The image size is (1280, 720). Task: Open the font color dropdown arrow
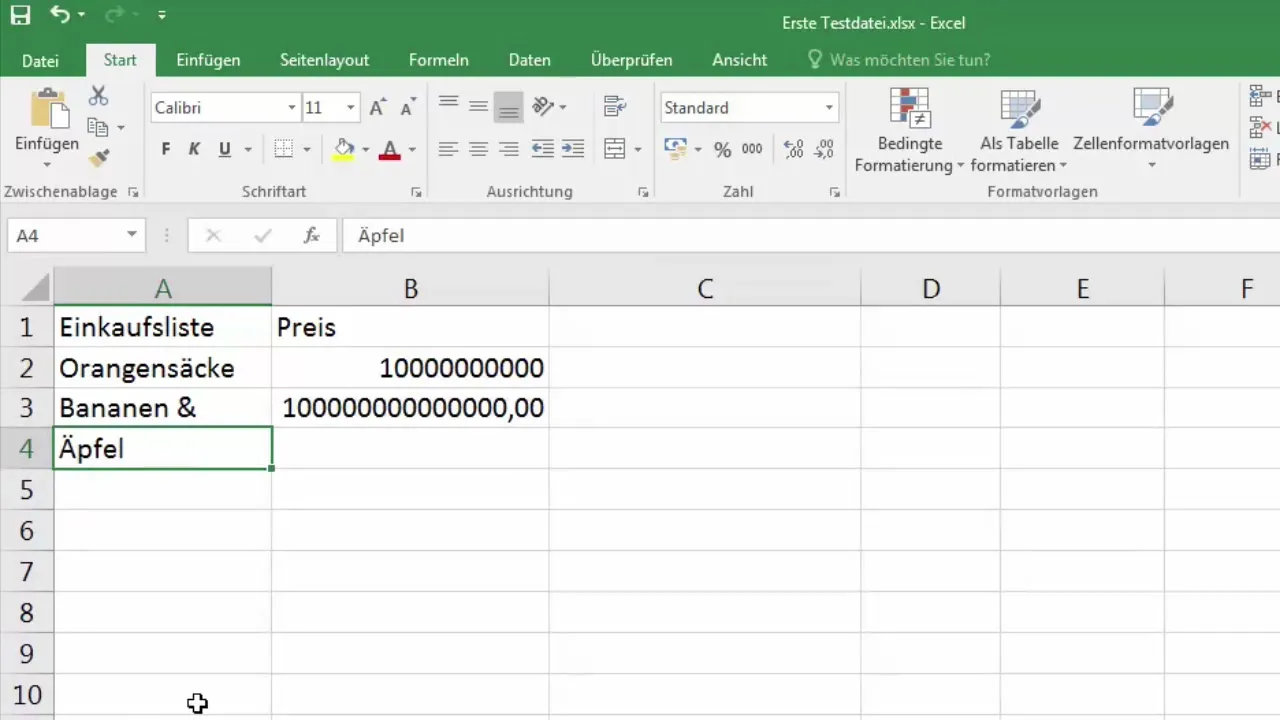(412, 150)
